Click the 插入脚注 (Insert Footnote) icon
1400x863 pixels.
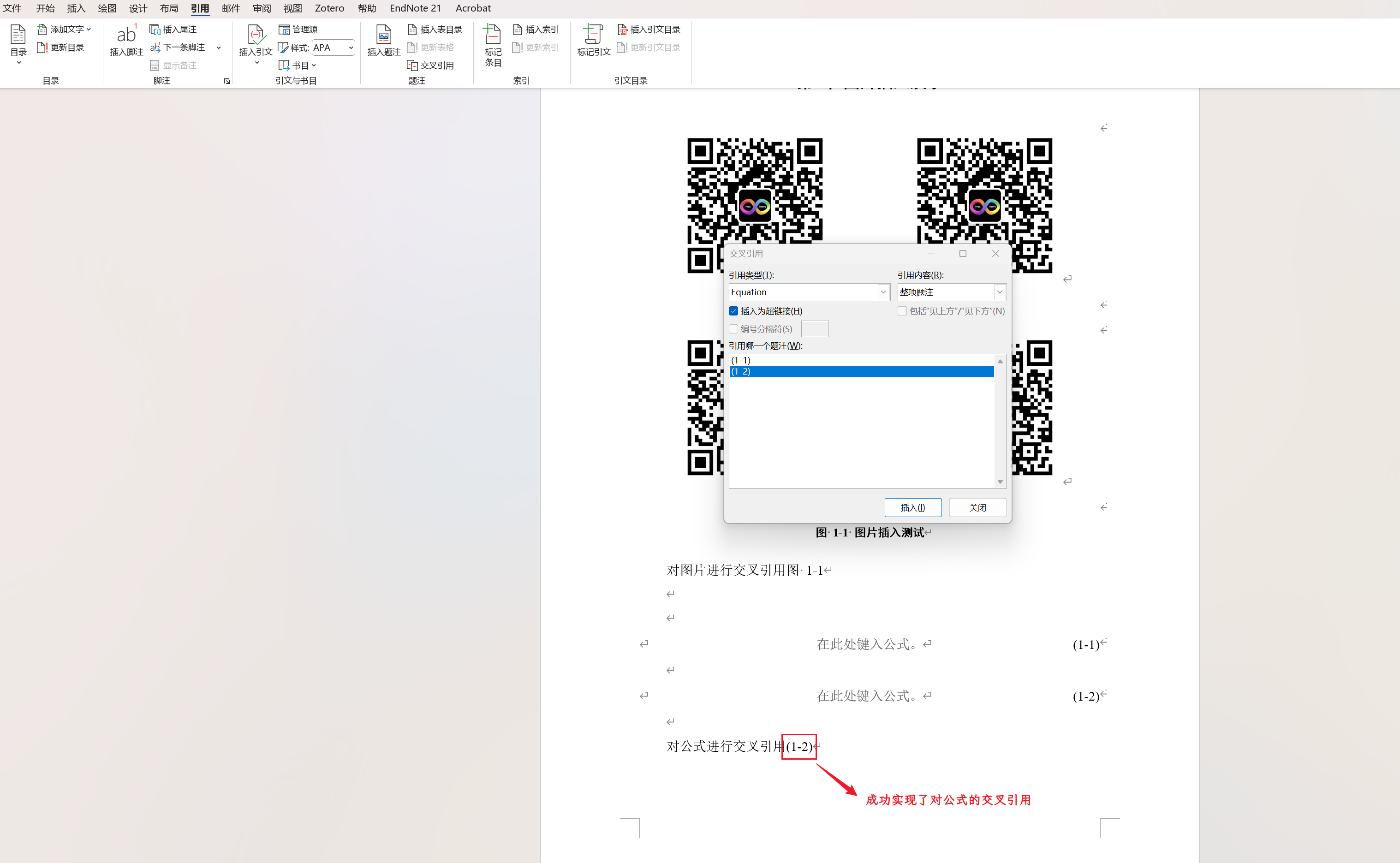click(x=126, y=40)
